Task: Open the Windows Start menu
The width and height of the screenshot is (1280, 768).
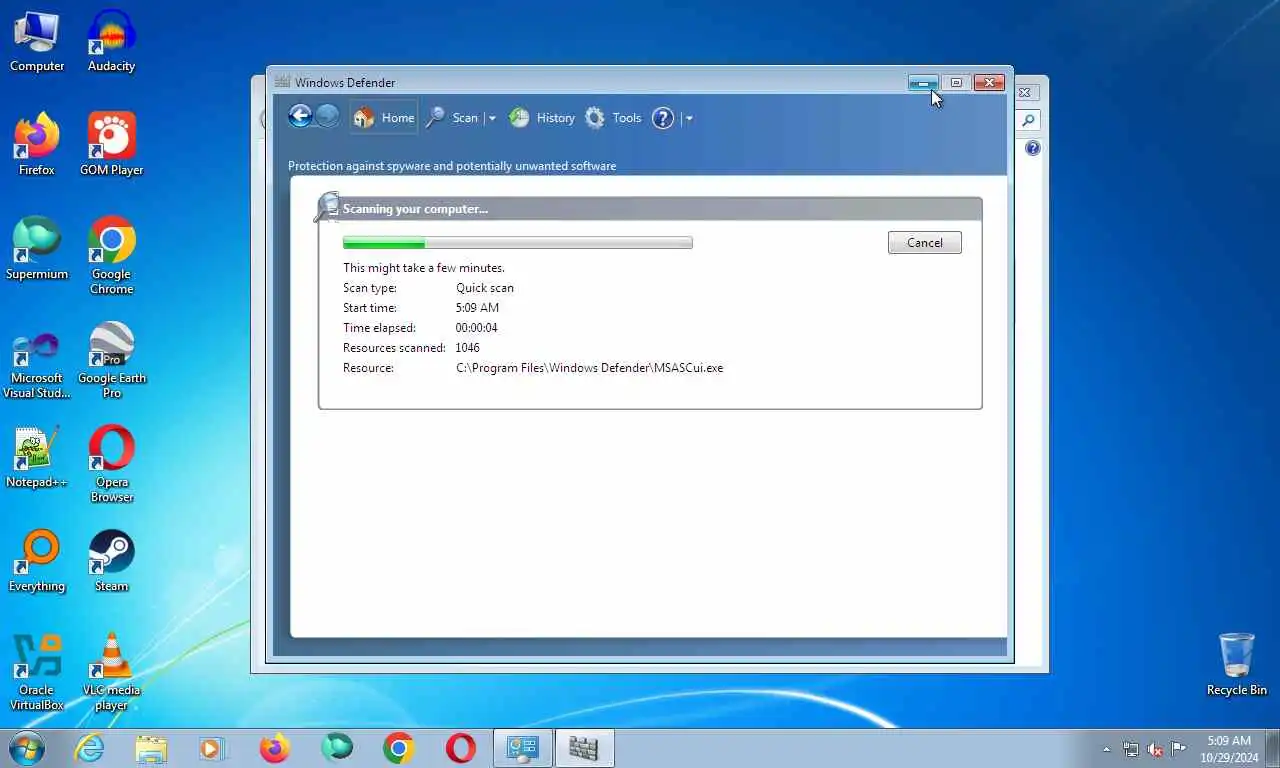Action: click(x=26, y=748)
